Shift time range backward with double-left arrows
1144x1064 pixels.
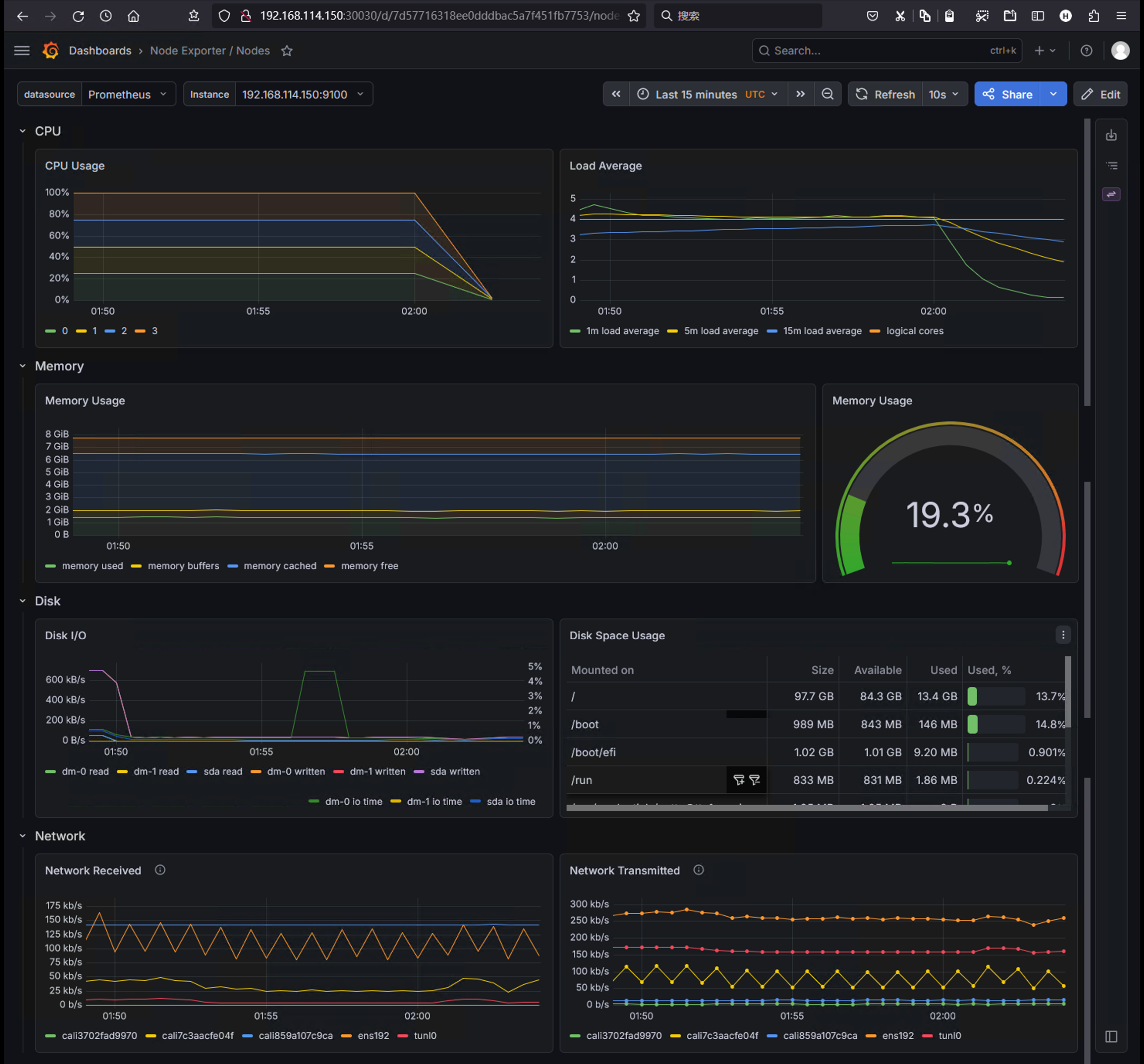pos(616,95)
